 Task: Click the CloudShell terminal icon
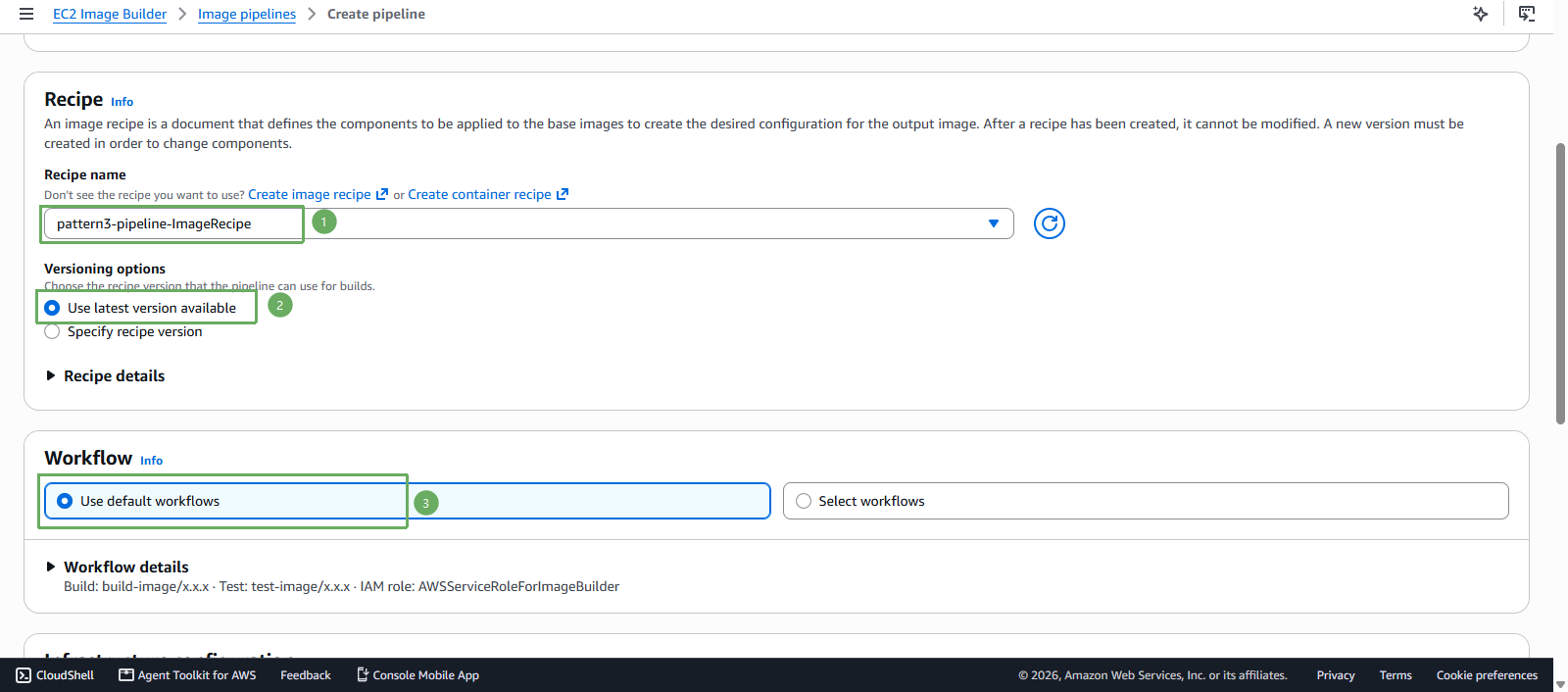(x=24, y=675)
